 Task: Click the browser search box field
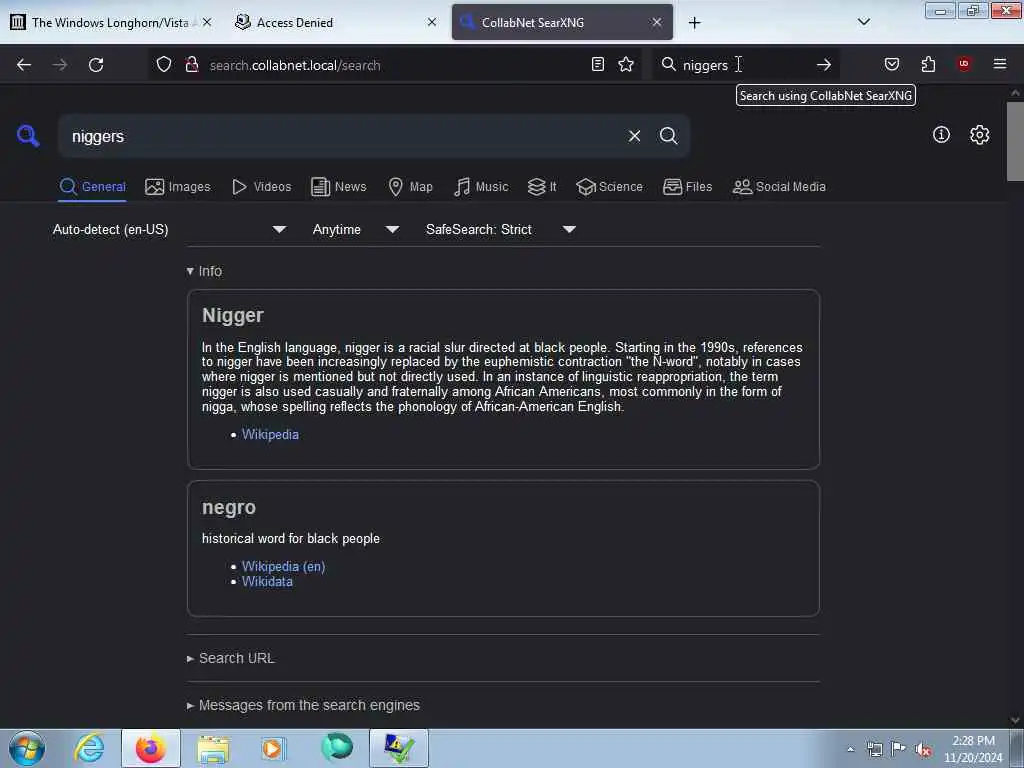(746, 65)
